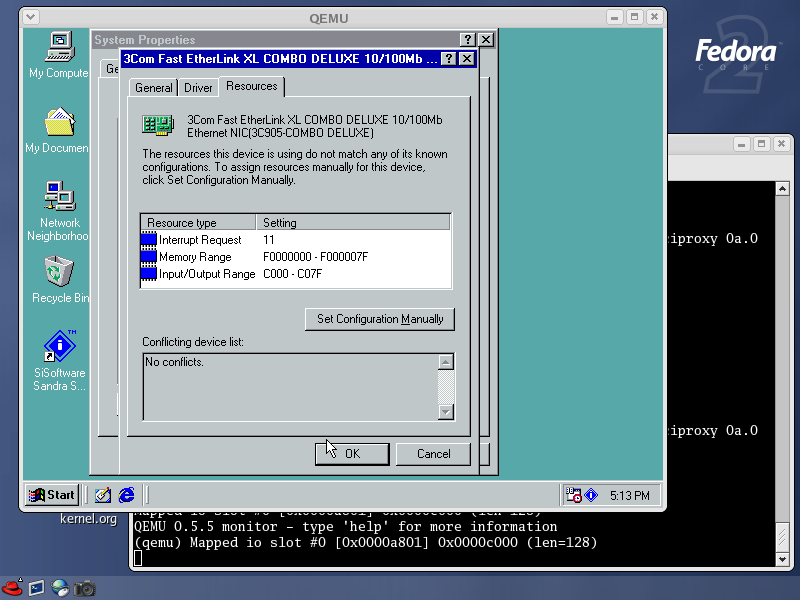Click the 5:13 PM taskbar clock
Viewport: 800px width, 600px height.
pyautogui.click(x=630, y=495)
